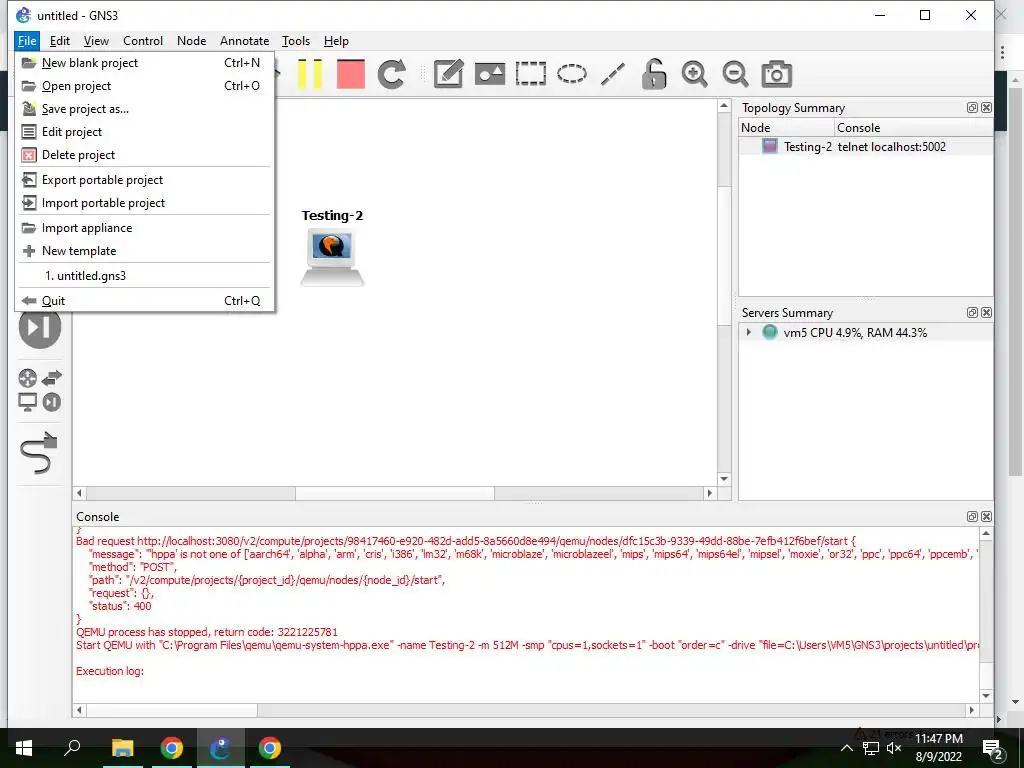1024x768 pixels.
Task: Click the Console column header
Action: click(914, 127)
